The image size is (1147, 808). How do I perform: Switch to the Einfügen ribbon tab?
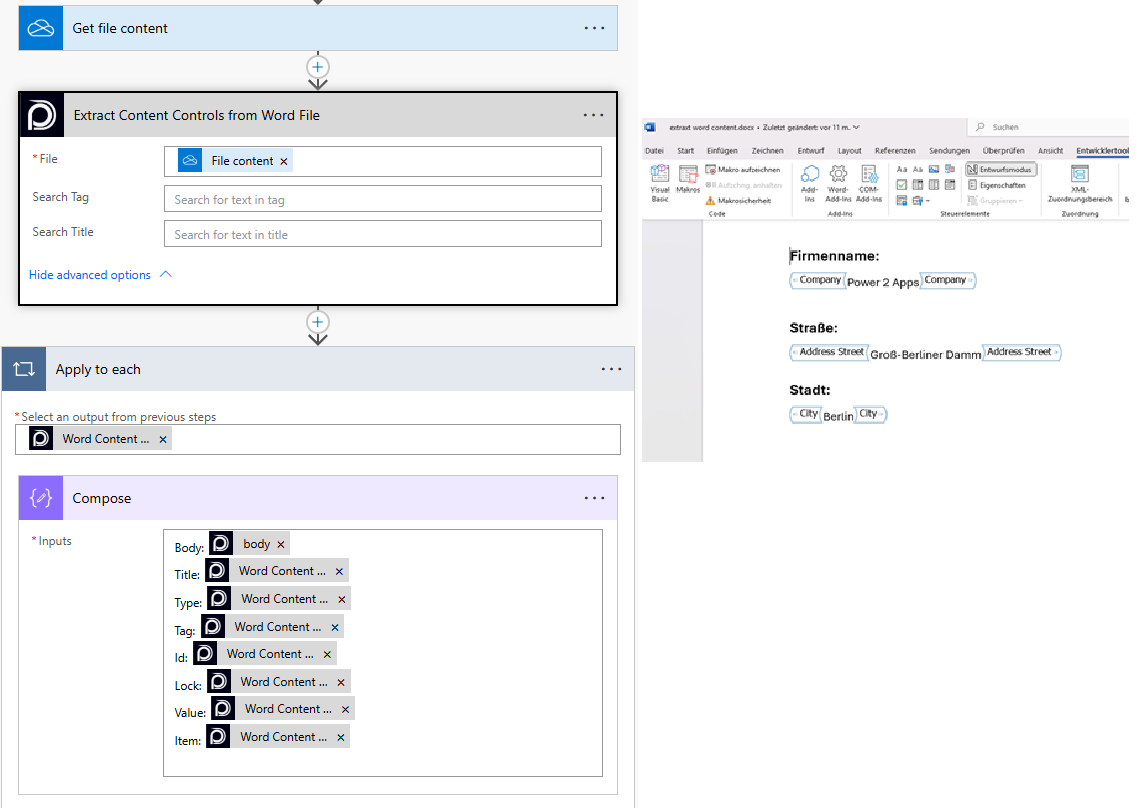click(721, 151)
